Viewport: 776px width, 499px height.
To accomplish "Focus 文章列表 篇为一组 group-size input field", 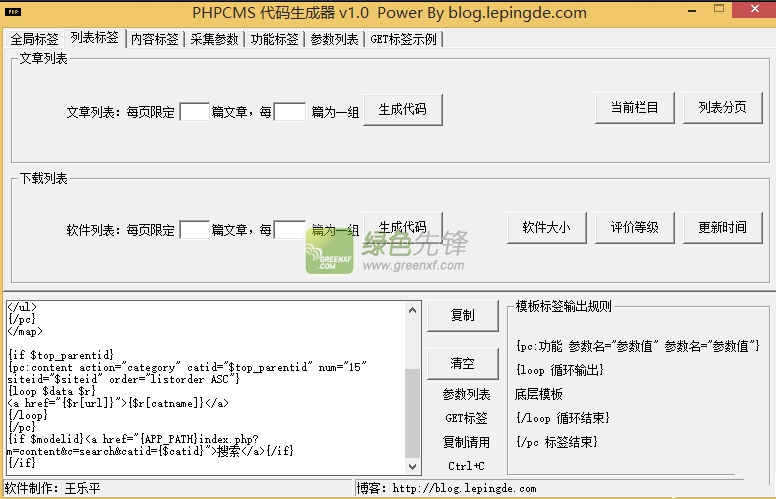I will coord(290,112).
